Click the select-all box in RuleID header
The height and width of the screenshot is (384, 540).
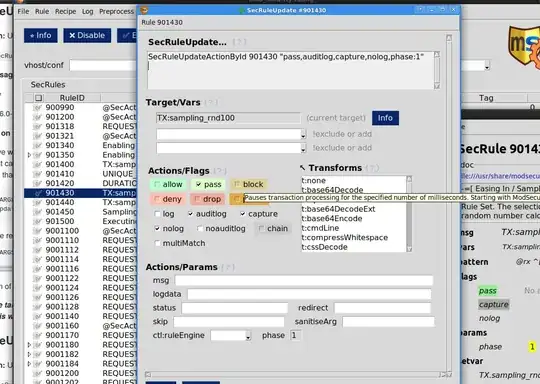(39, 98)
